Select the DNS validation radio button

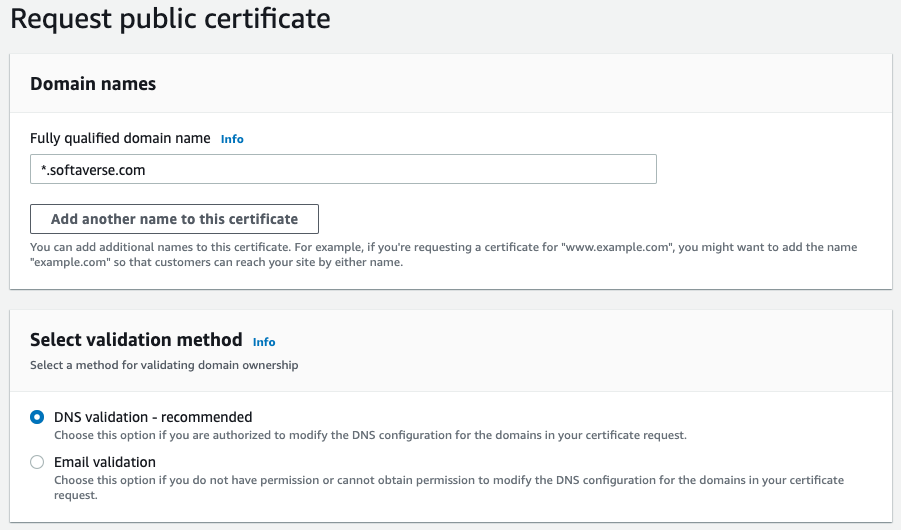click(37, 417)
